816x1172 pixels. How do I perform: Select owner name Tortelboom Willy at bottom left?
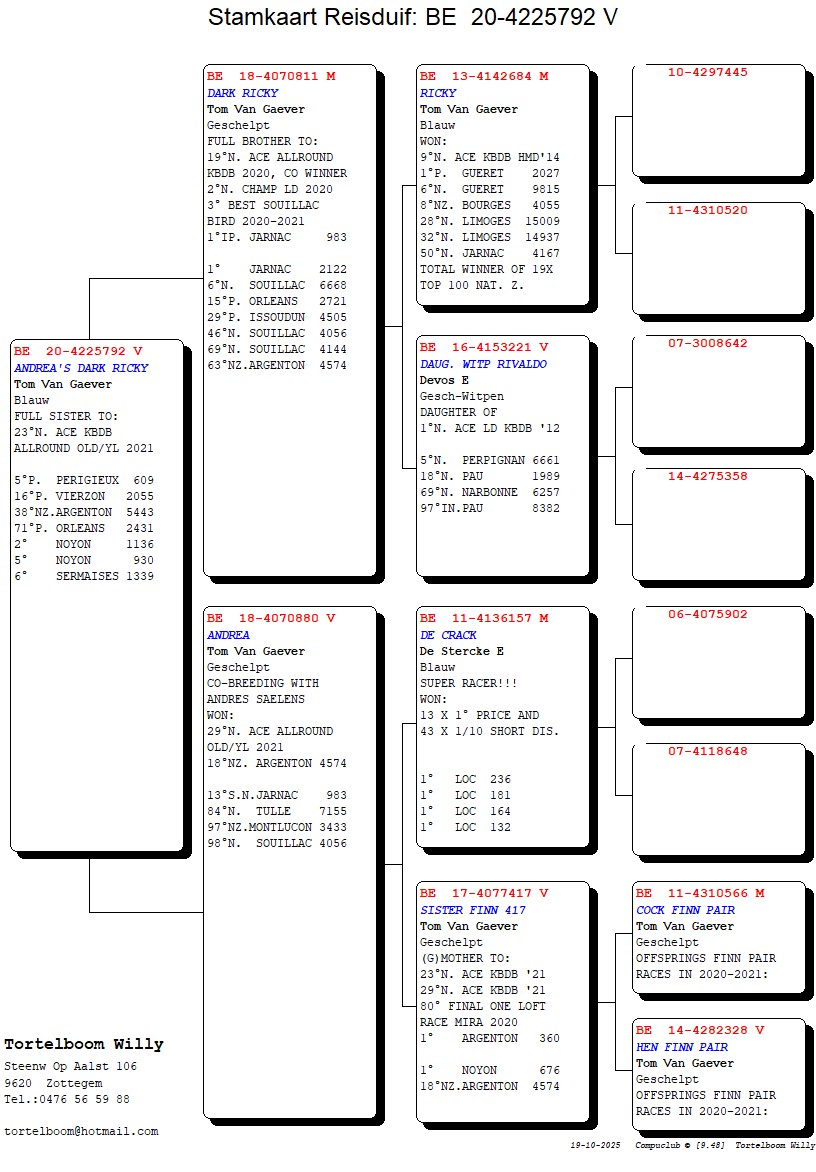click(84, 1045)
